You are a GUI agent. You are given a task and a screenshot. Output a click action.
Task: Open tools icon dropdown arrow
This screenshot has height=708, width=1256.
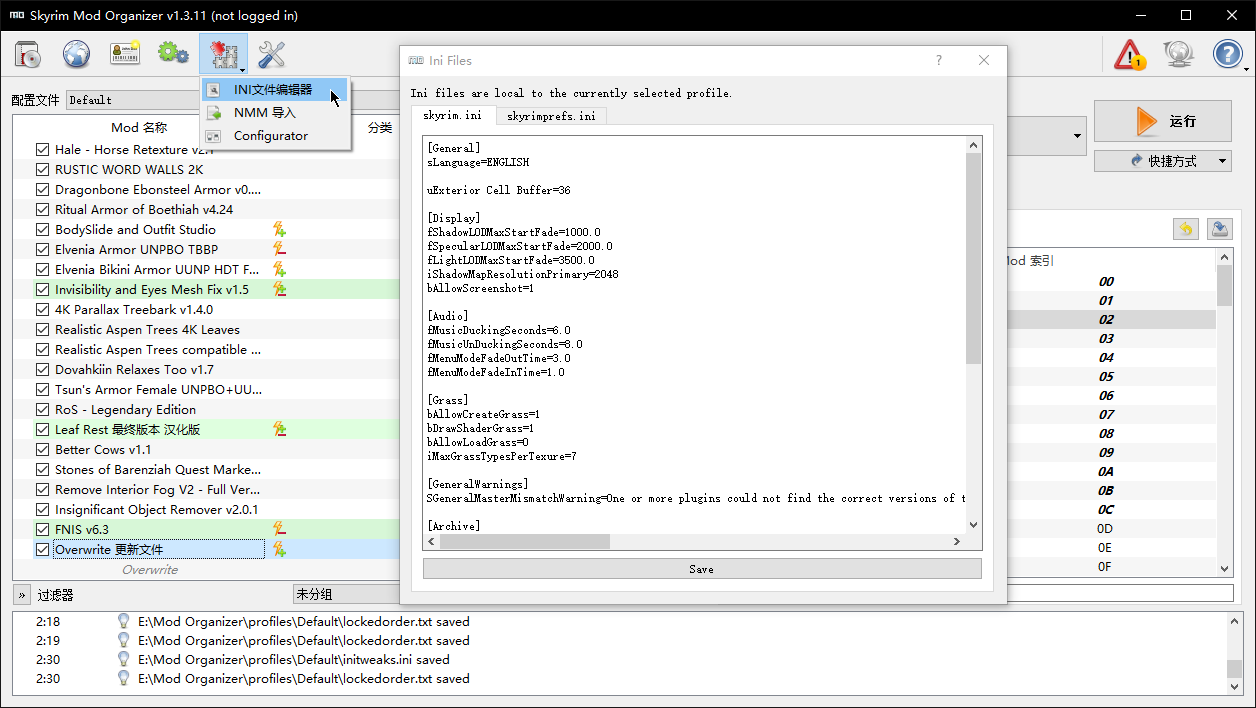pyautogui.click(x=242, y=70)
